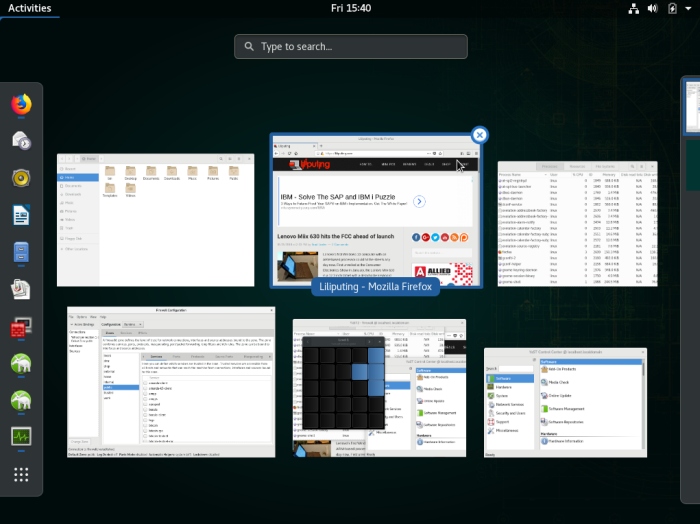700x524 pixels.
Task: Show all applications grid
Action: point(21,474)
